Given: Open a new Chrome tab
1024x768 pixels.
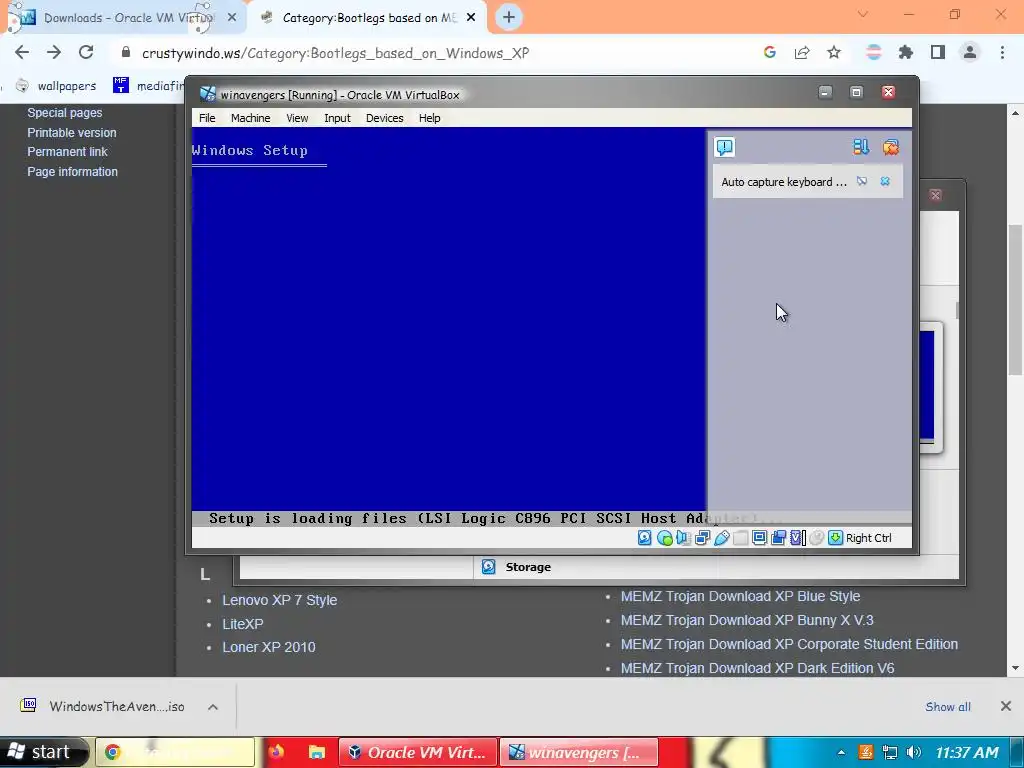Looking at the screenshot, I should click(509, 18).
